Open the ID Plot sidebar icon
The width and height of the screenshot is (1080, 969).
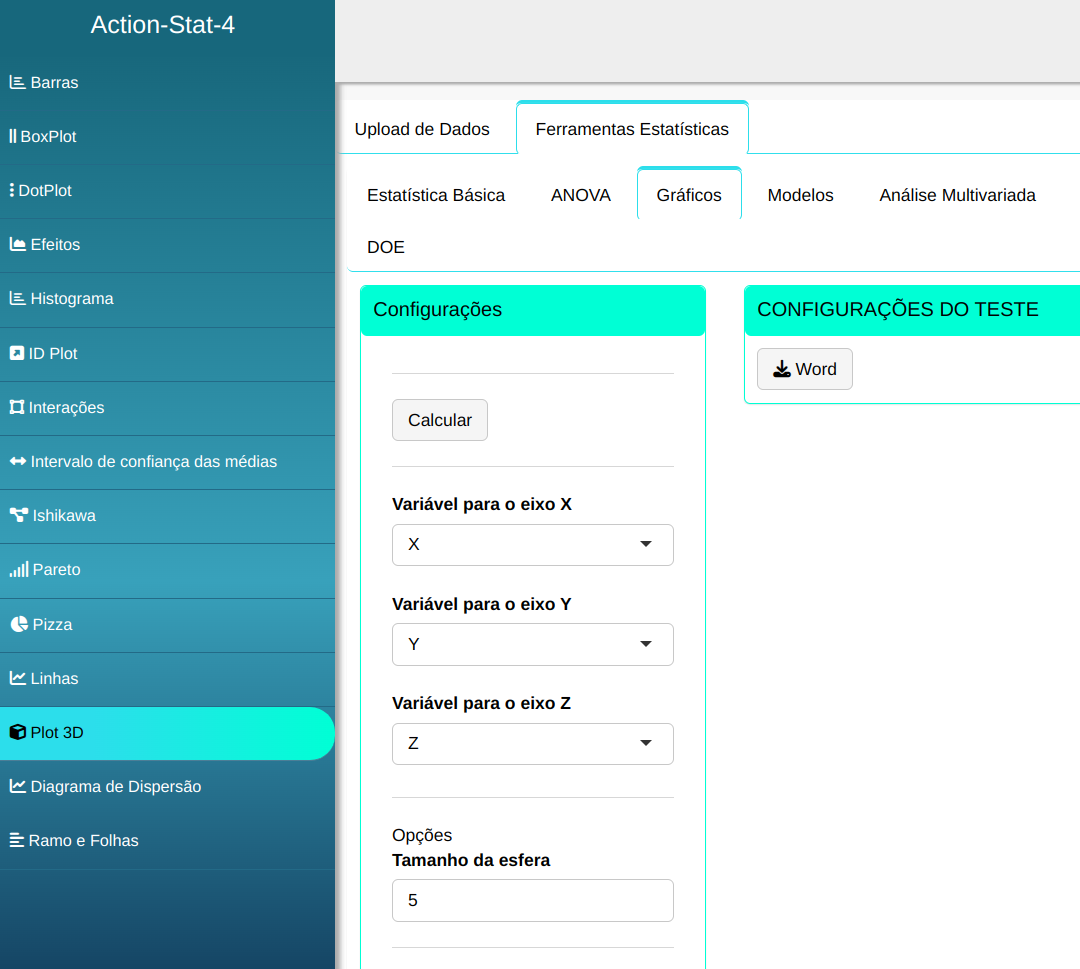pos(16,354)
